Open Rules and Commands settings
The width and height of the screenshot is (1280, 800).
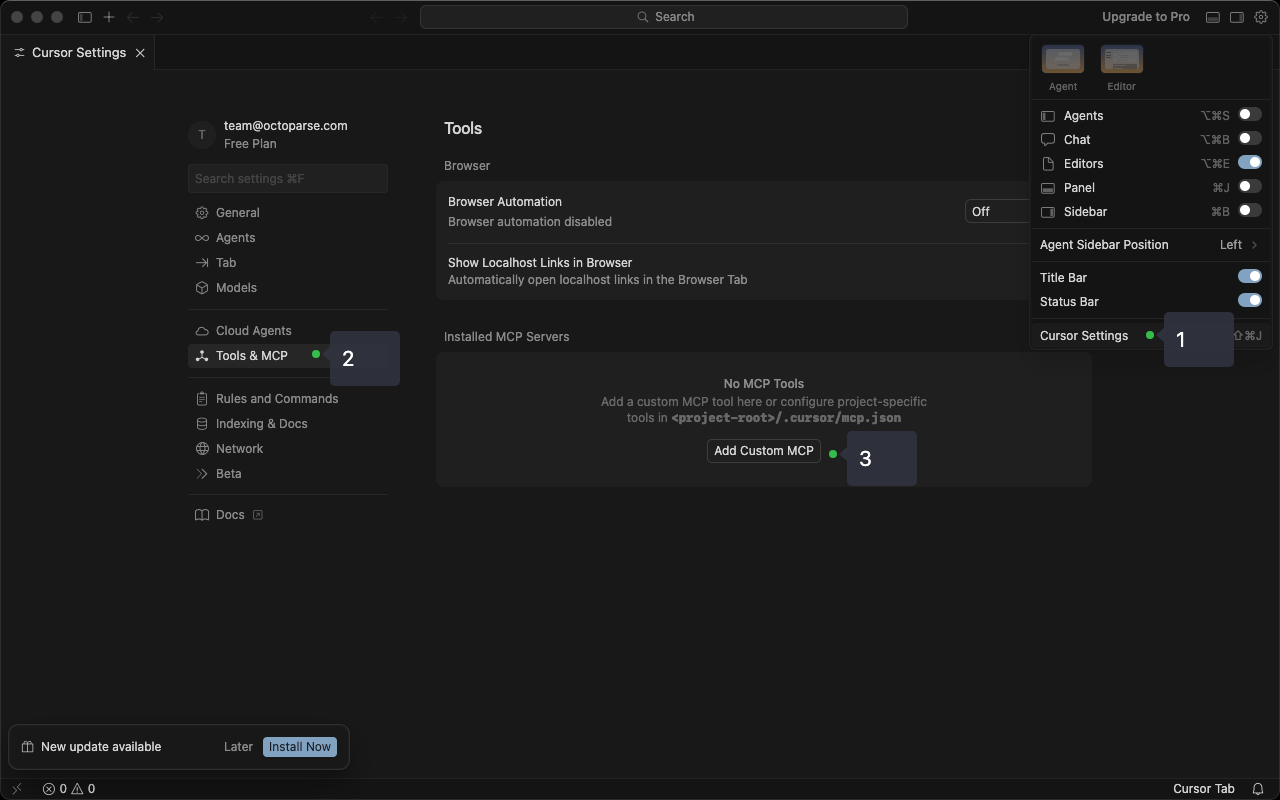[x=288, y=399]
